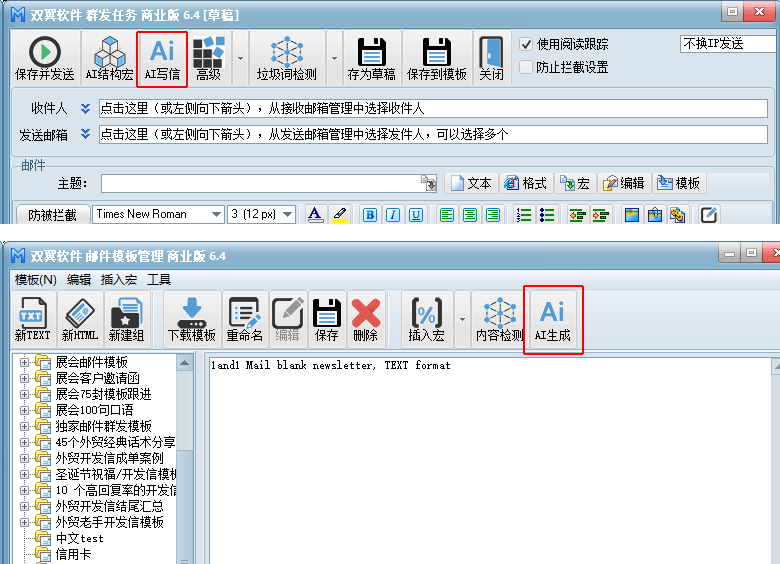Open the 工具 menu
Viewport: 780px width, 564px height.
tap(159, 280)
